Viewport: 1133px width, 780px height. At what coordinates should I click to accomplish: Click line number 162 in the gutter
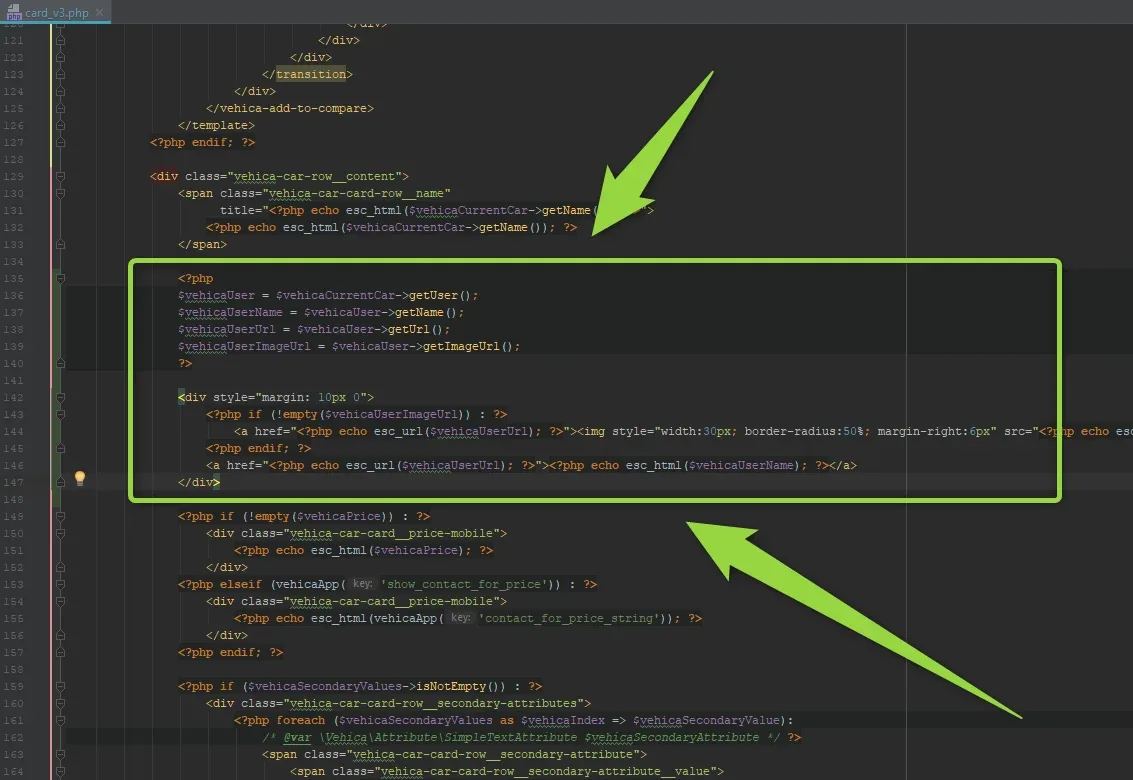(13, 737)
